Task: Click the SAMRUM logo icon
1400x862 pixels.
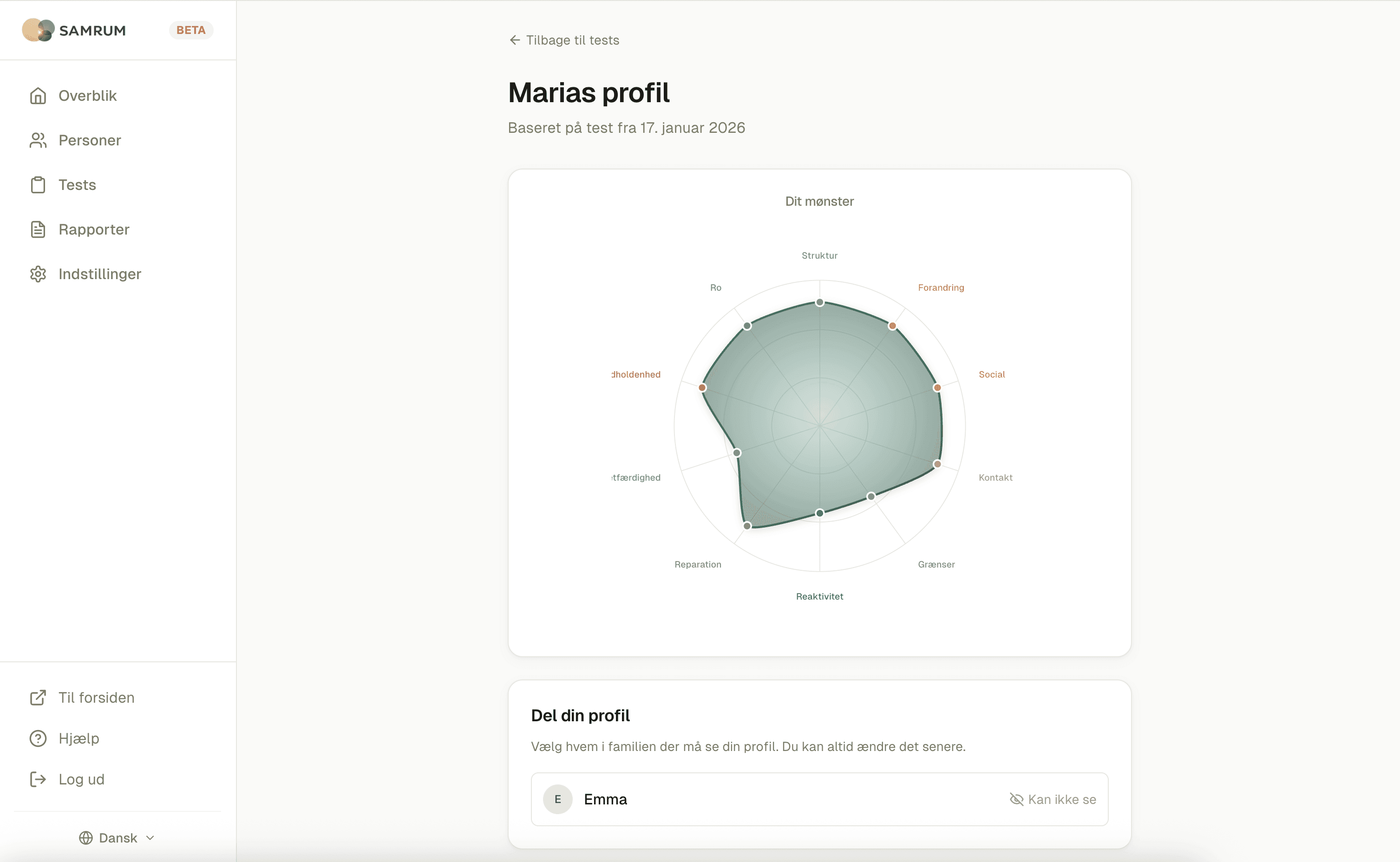Action: coord(38,30)
